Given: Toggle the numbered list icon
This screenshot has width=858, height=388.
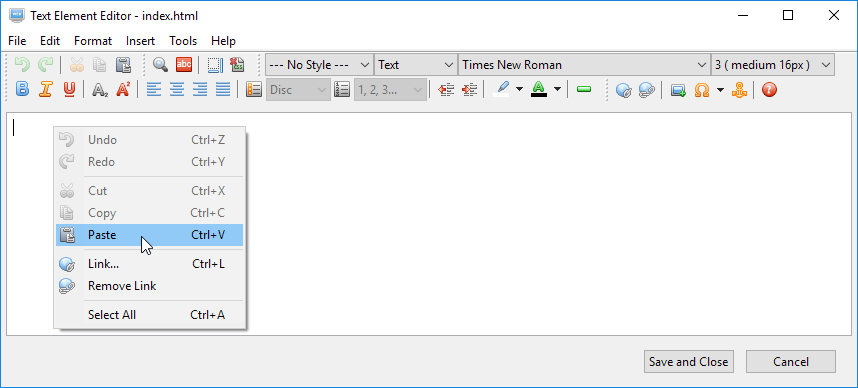Looking at the screenshot, I should pyautogui.click(x=341, y=89).
